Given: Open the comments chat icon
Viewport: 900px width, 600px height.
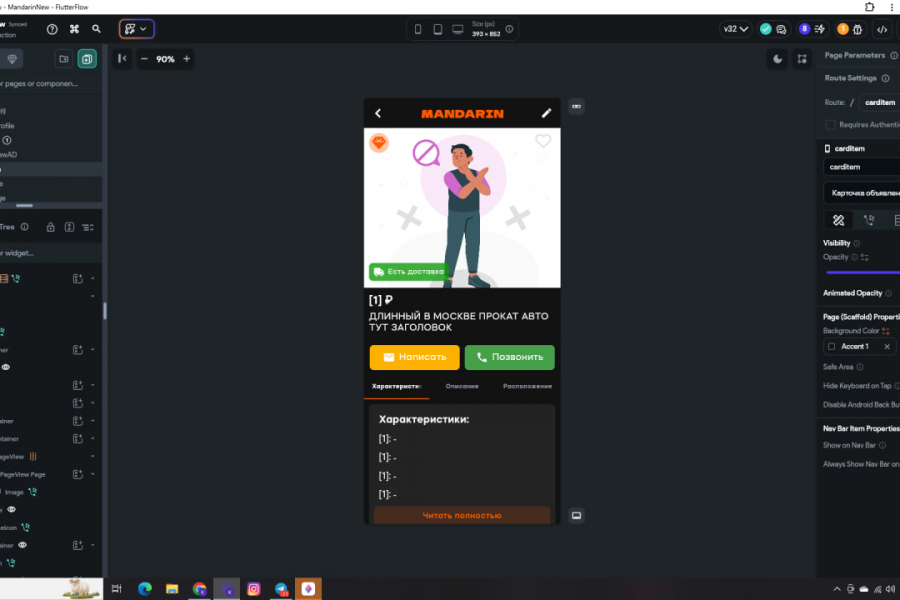Looking at the screenshot, I should click(x=781, y=29).
